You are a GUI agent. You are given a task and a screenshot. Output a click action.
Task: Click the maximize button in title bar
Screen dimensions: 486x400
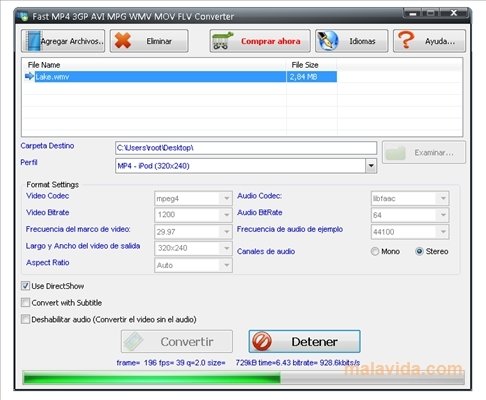[x=430, y=13]
